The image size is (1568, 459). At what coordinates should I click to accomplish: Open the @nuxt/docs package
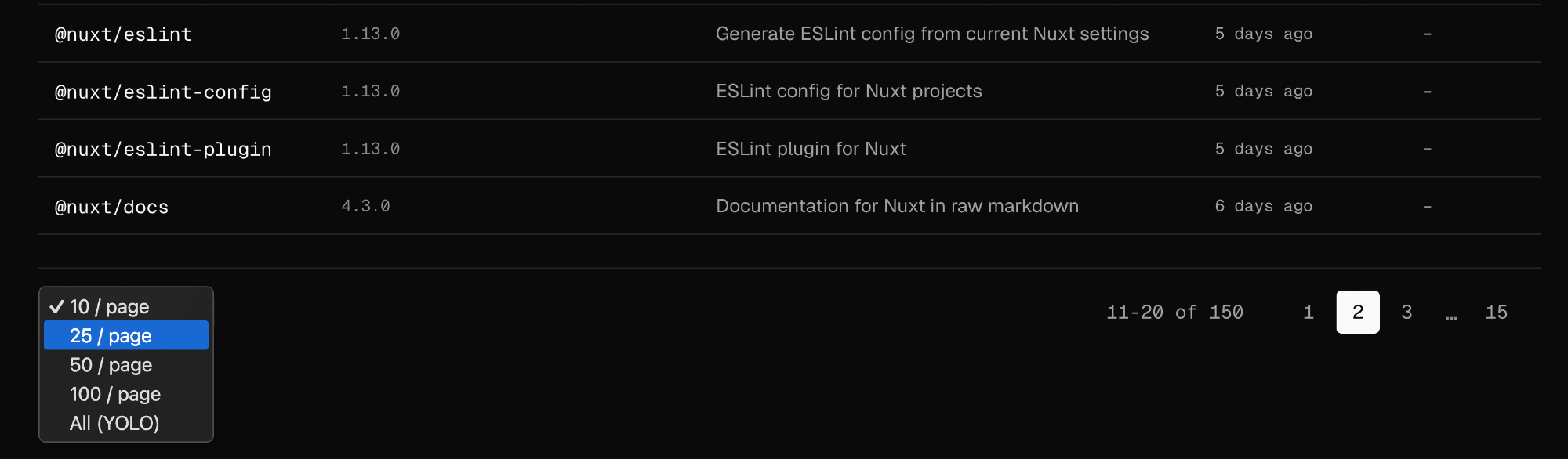[x=111, y=208]
